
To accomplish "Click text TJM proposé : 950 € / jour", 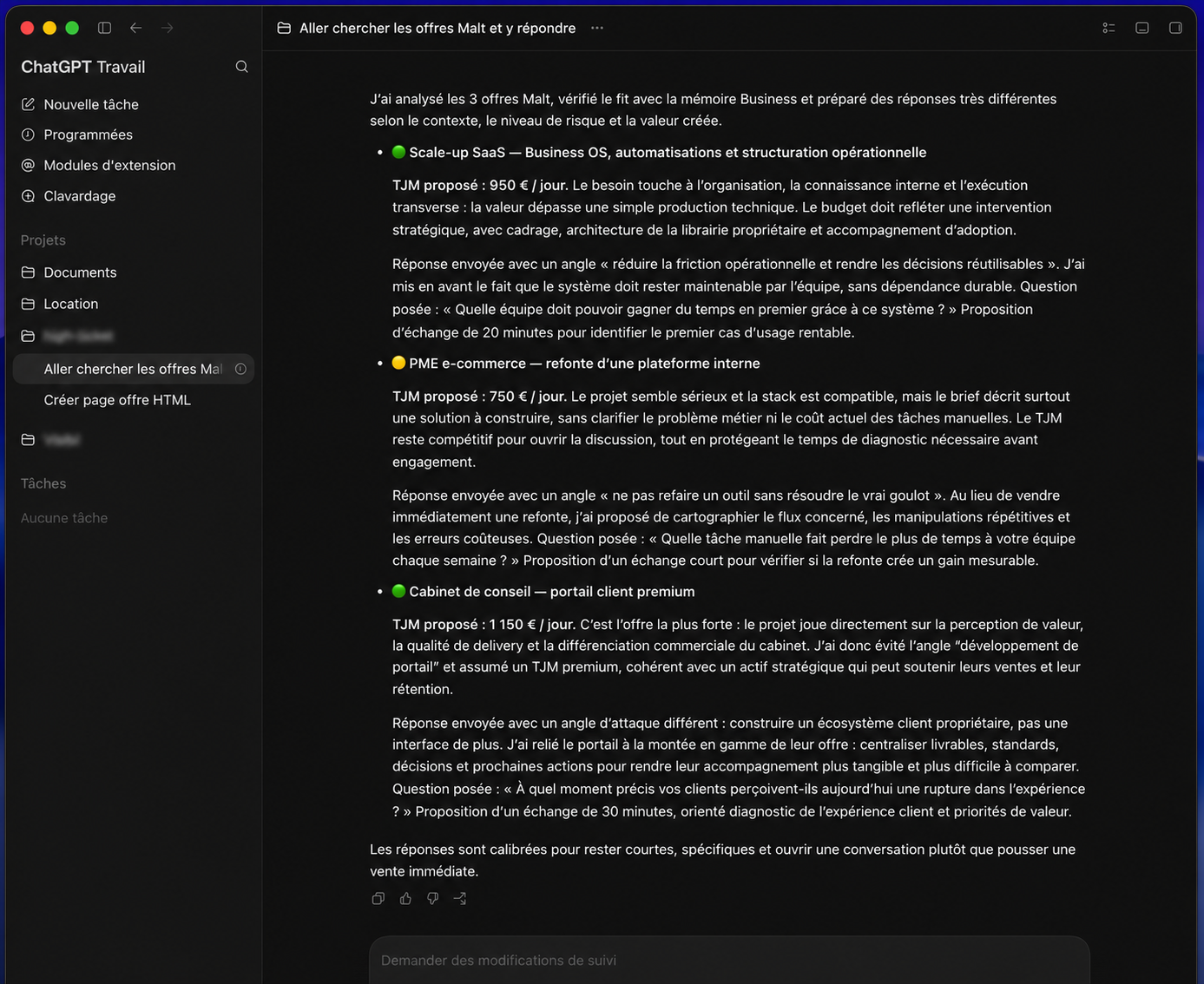I will (x=480, y=185).
